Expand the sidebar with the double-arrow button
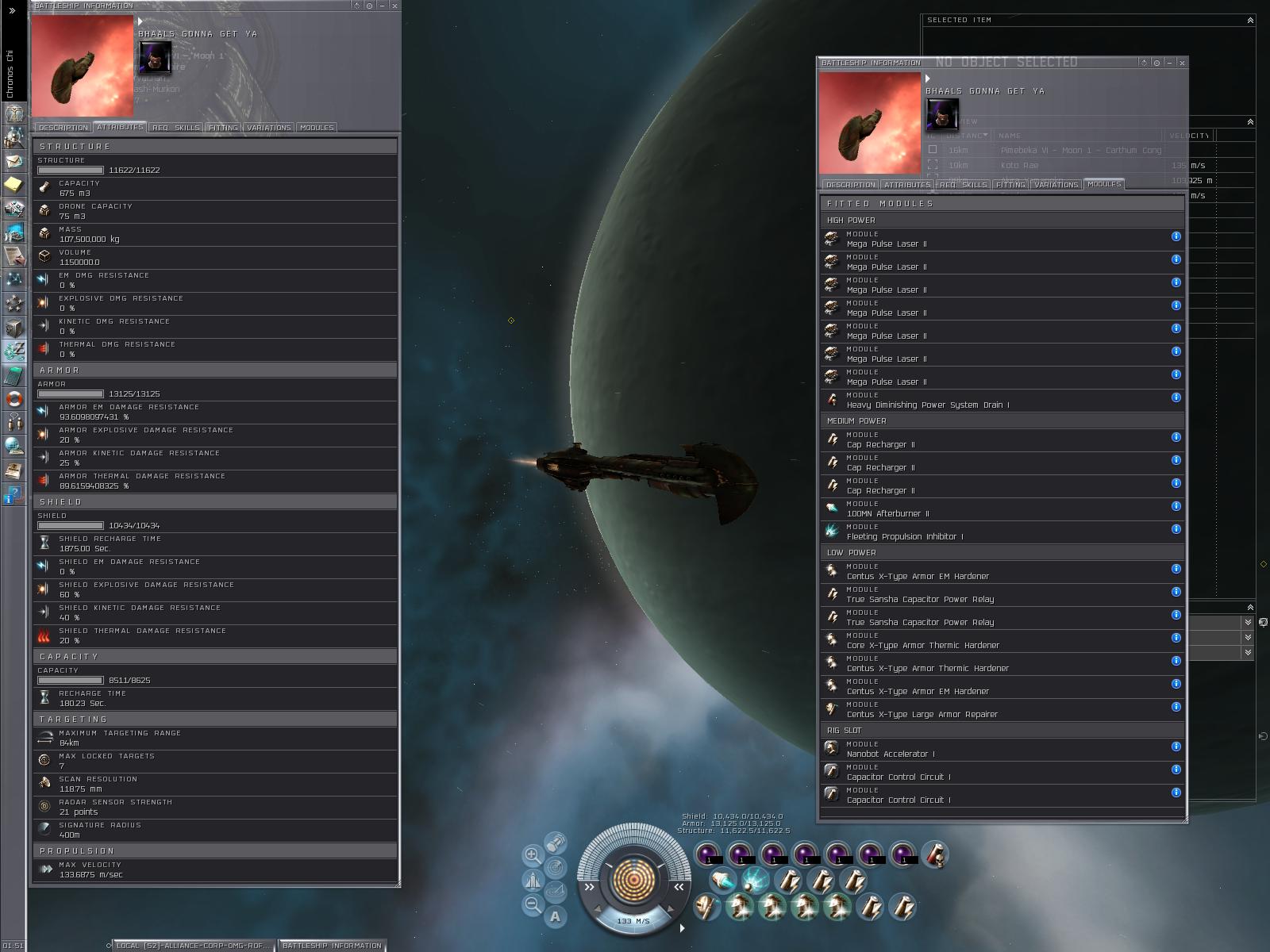This screenshot has width=1270, height=952. tap(12, 11)
